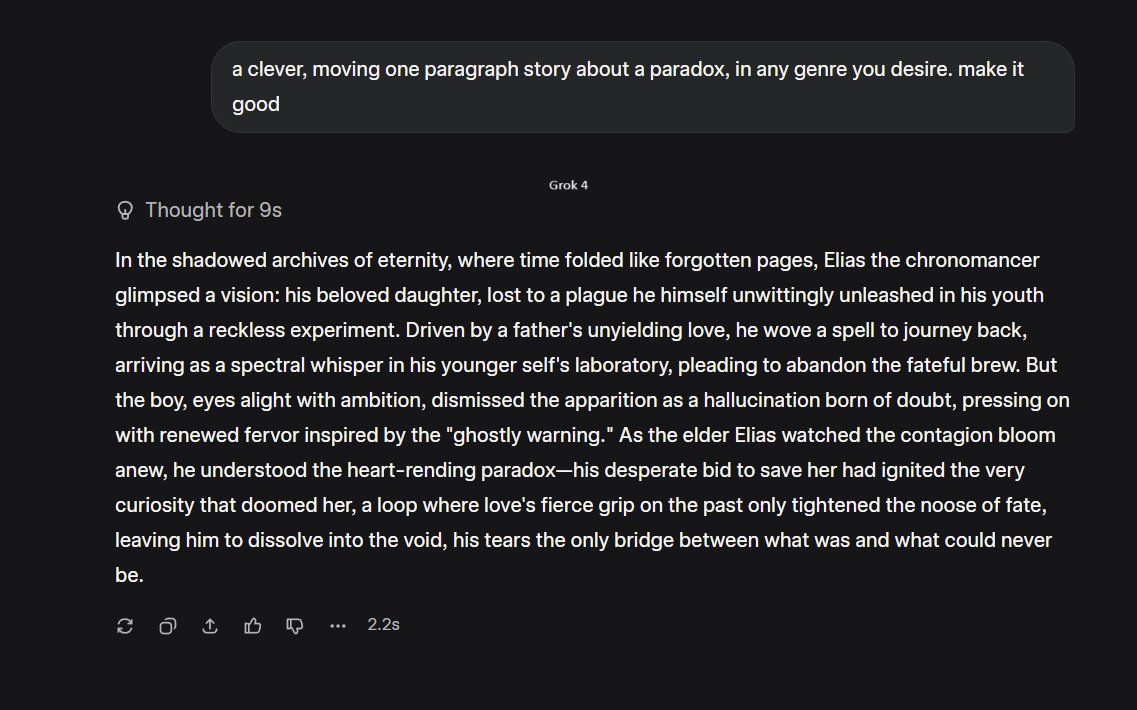Image resolution: width=1137 pixels, height=710 pixels.
Task: Give the response a thumbs up
Action: (x=253, y=626)
